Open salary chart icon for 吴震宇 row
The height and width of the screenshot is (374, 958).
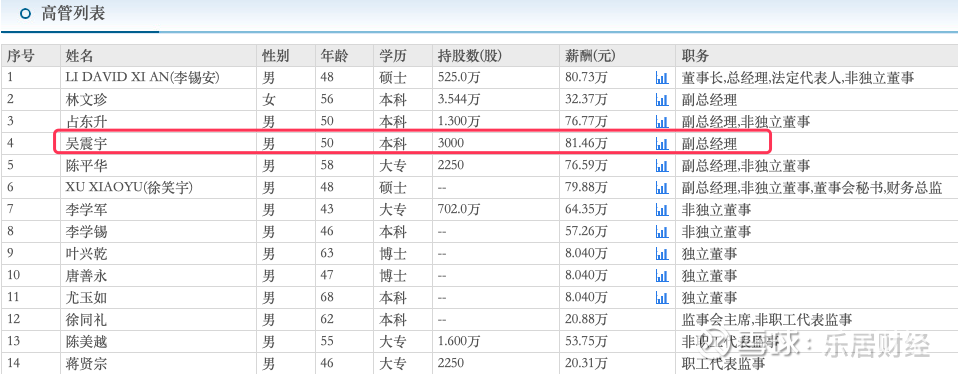(662, 144)
